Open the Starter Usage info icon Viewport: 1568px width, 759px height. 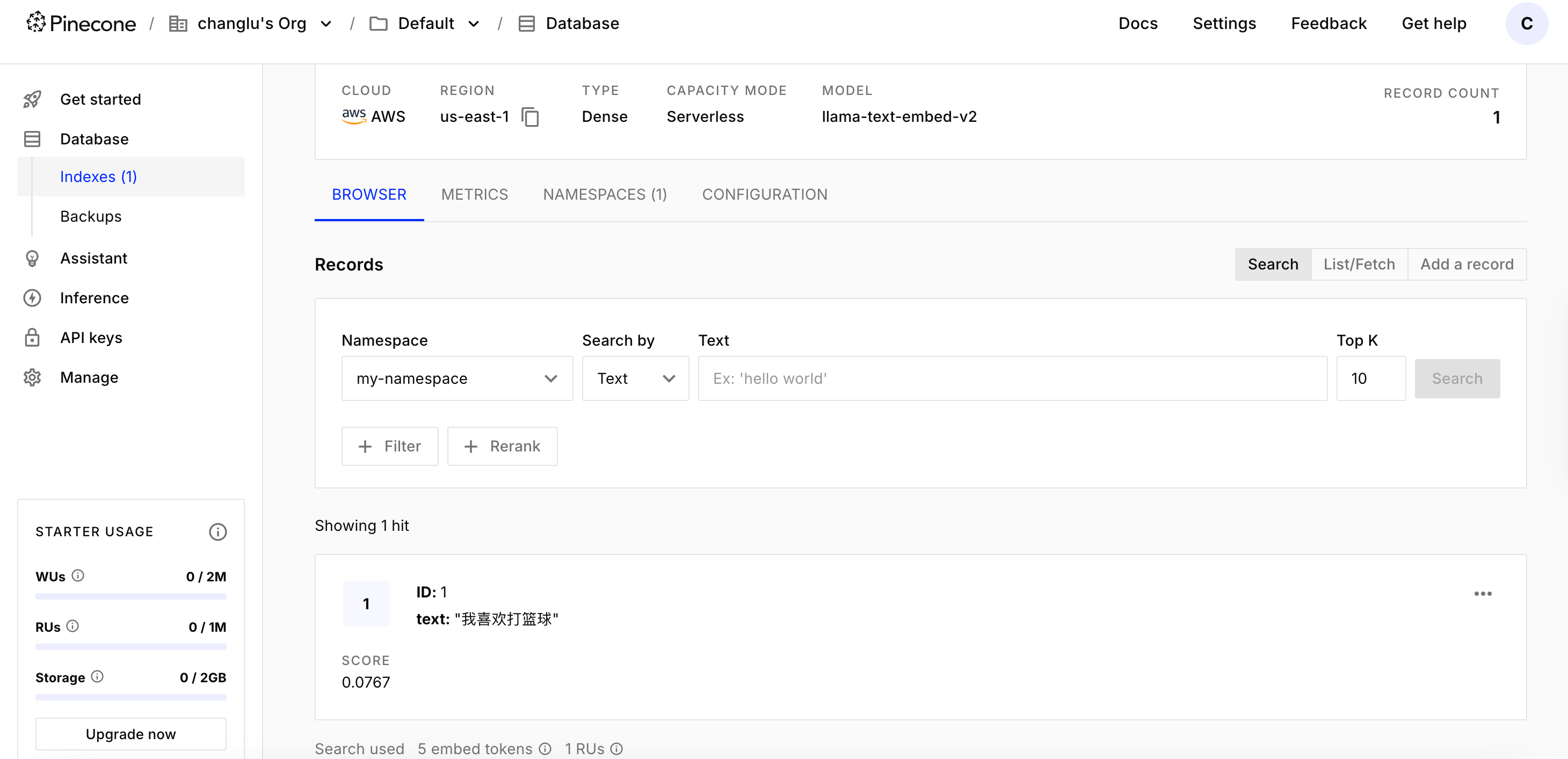click(218, 532)
